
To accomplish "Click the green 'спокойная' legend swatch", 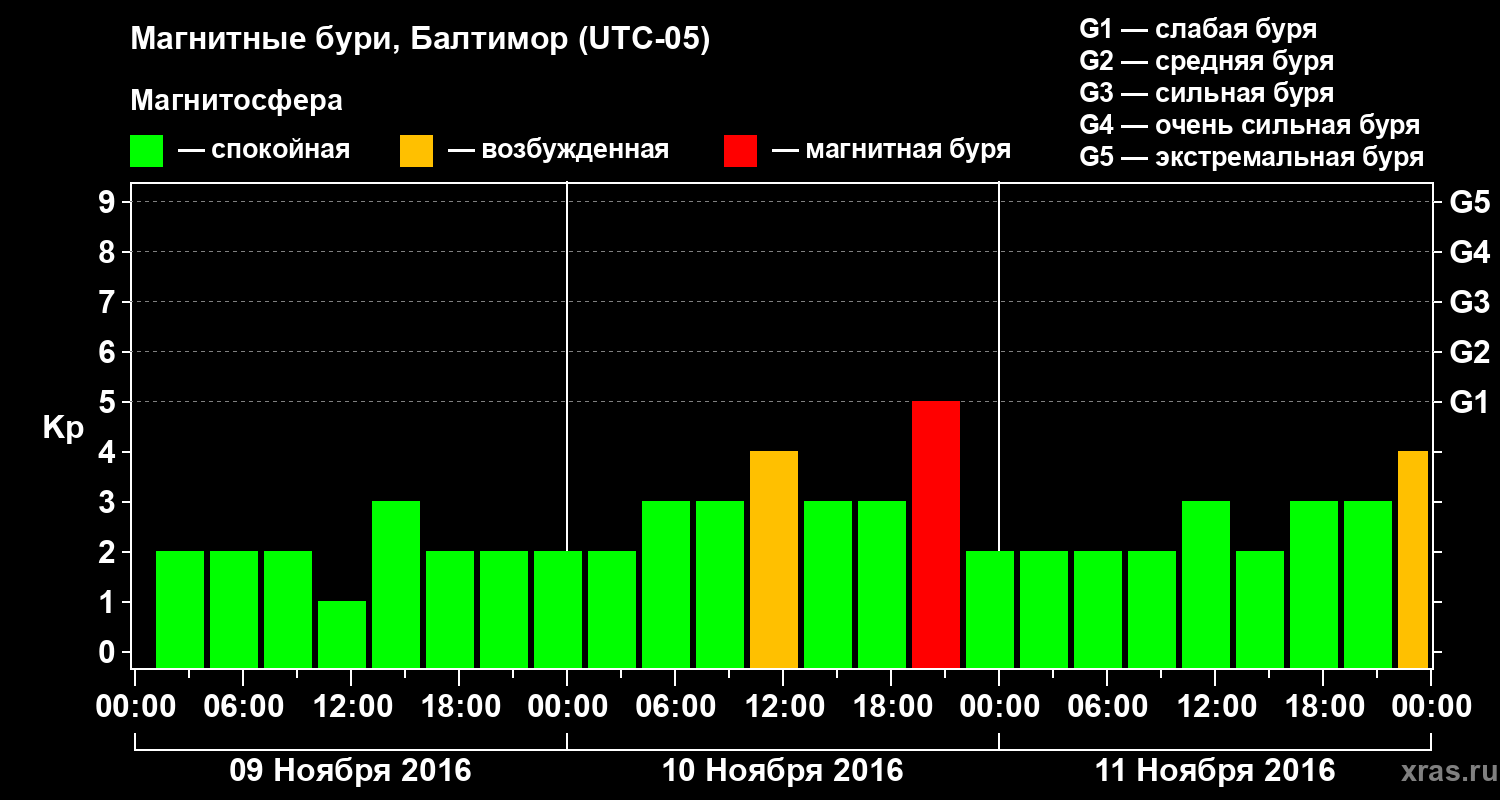I will 146,151.
